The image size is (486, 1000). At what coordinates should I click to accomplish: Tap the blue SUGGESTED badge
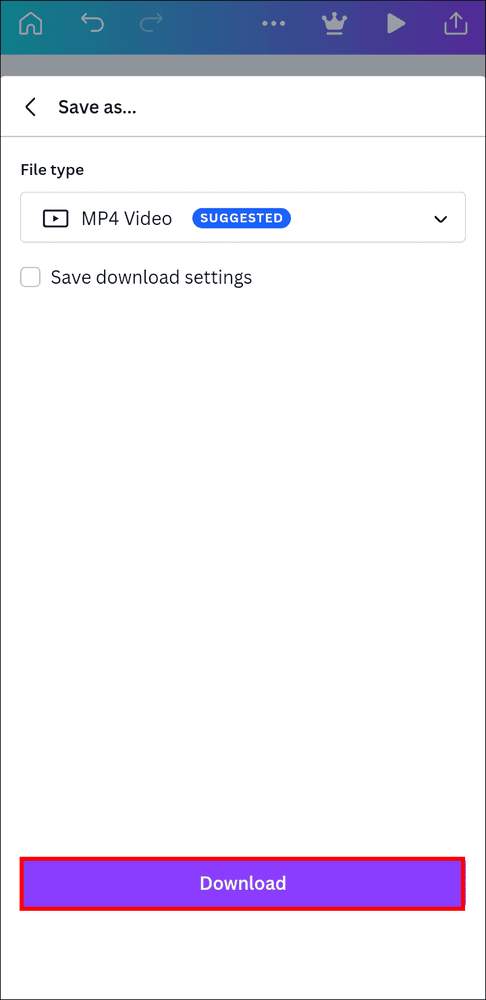(x=242, y=218)
